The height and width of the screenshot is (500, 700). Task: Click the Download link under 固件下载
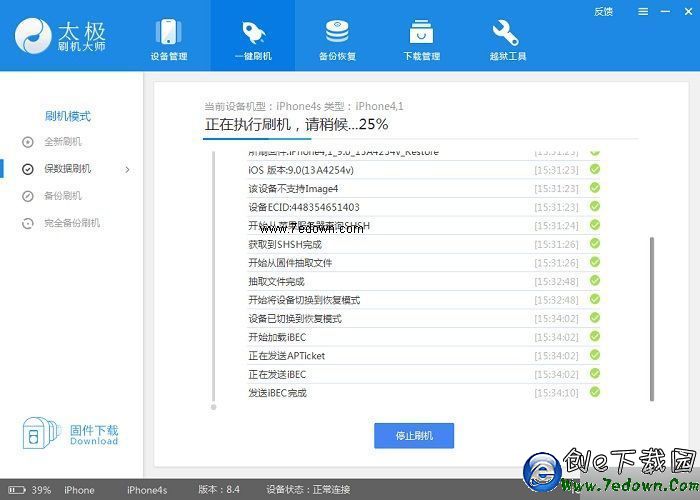tap(93, 441)
